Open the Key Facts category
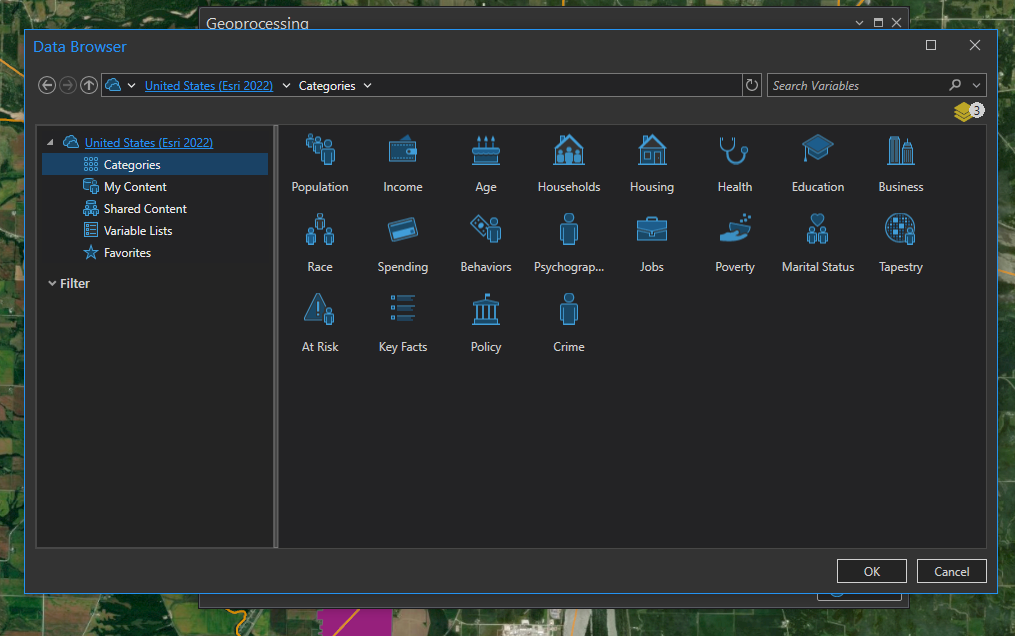The image size is (1015, 636). tap(403, 323)
